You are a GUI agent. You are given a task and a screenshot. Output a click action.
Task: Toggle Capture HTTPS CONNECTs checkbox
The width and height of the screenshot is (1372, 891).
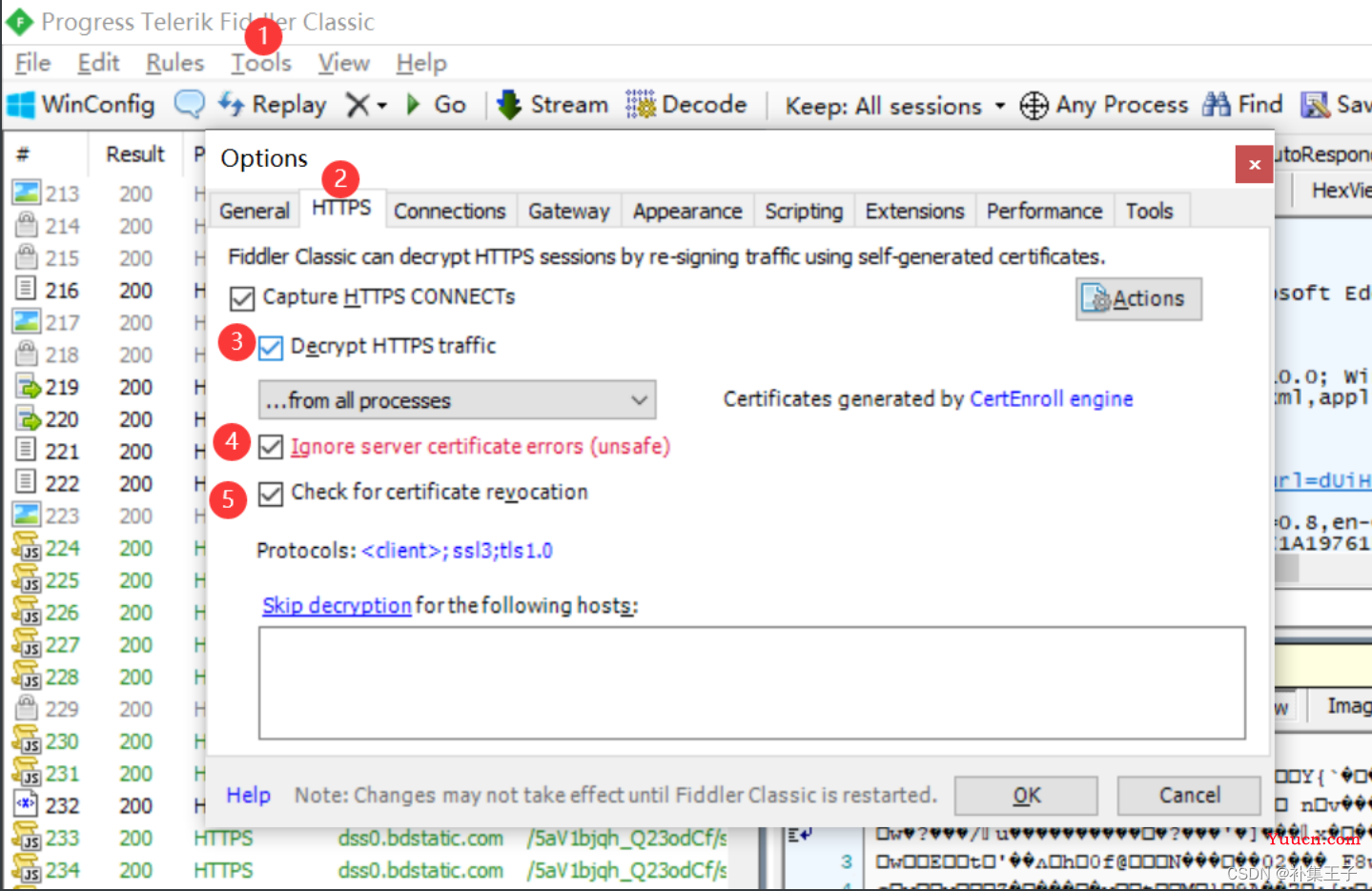pos(242,298)
